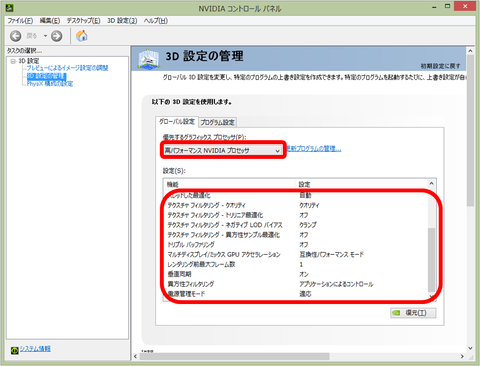Screen dimensions: 480x366
Task: Open the システム情報 link
Action: point(35,349)
